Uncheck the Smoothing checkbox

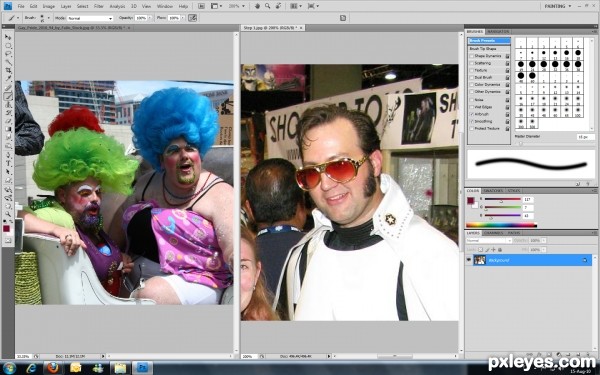click(x=472, y=121)
